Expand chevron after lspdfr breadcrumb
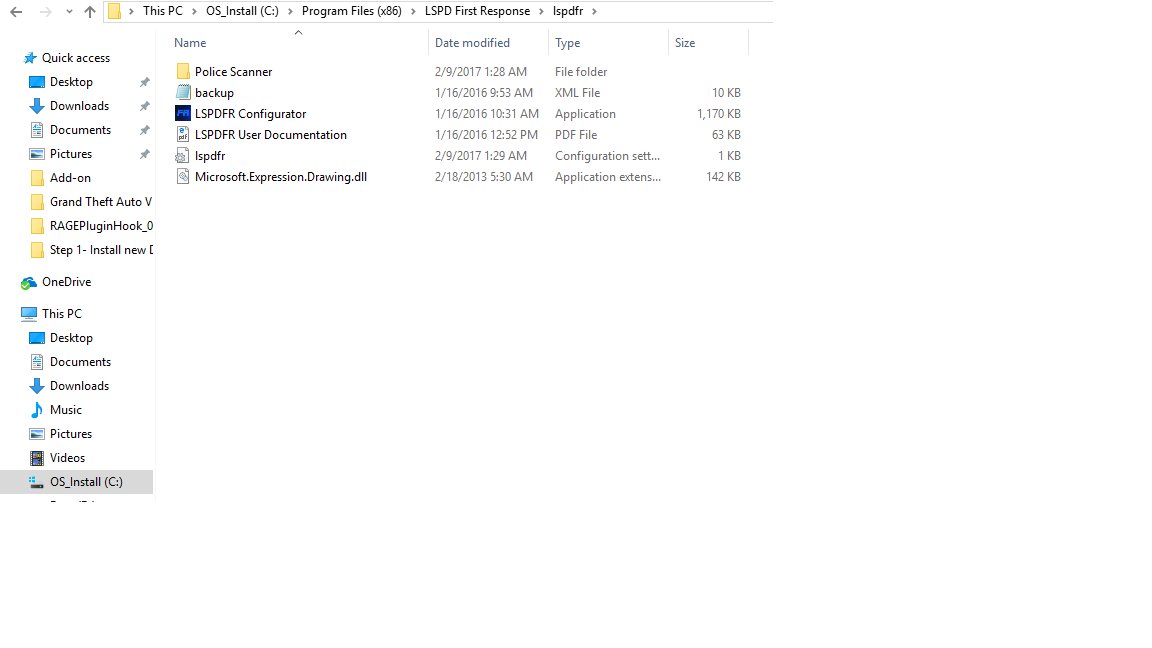The image size is (1152, 648). click(594, 12)
